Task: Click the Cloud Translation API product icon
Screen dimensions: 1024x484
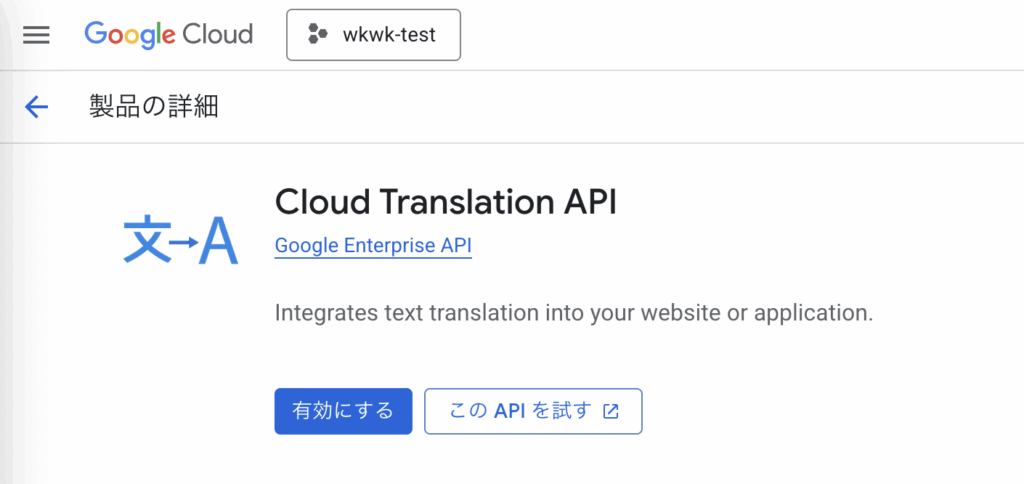Action: (181, 240)
